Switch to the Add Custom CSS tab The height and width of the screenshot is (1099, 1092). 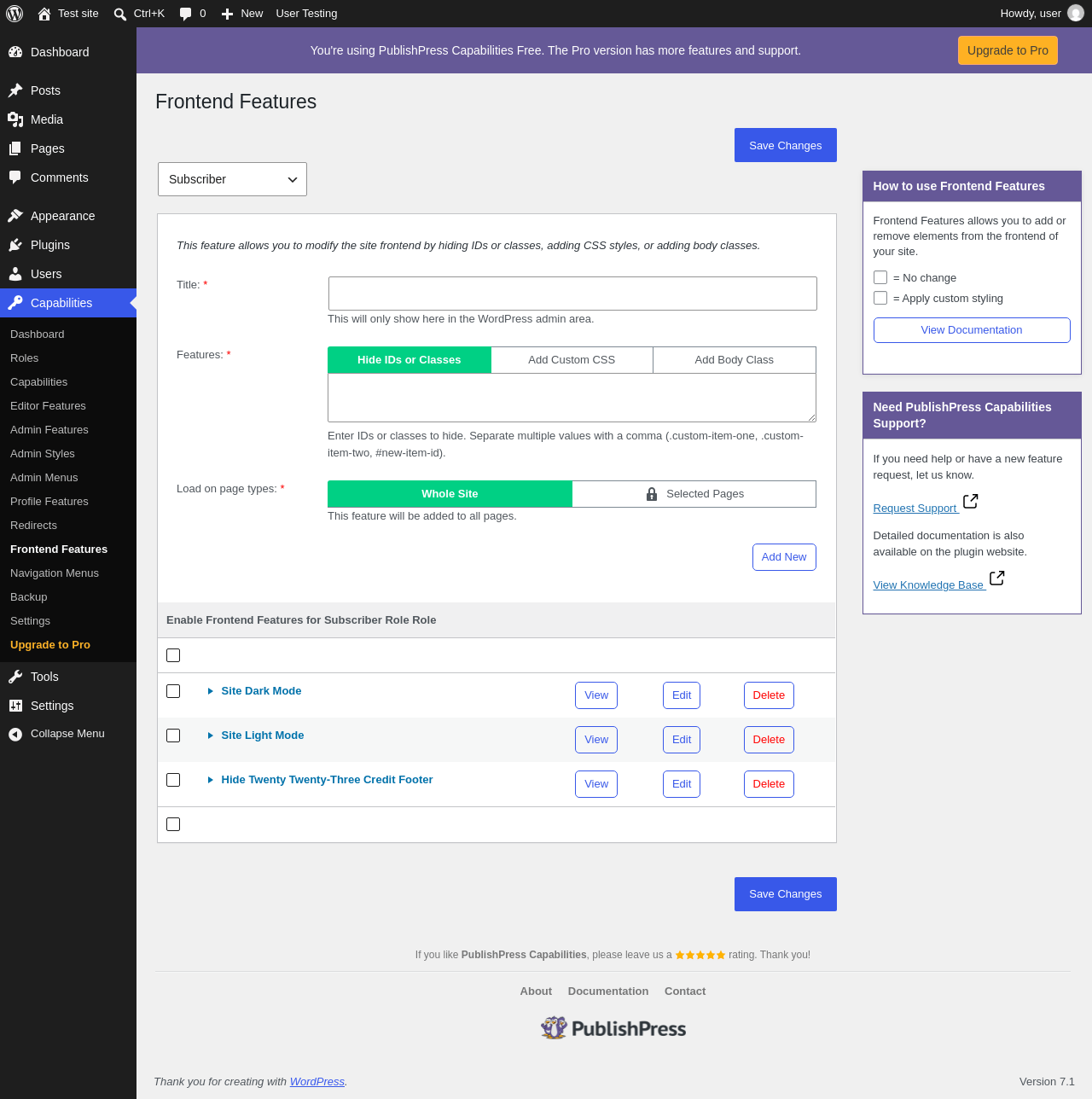click(572, 360)
